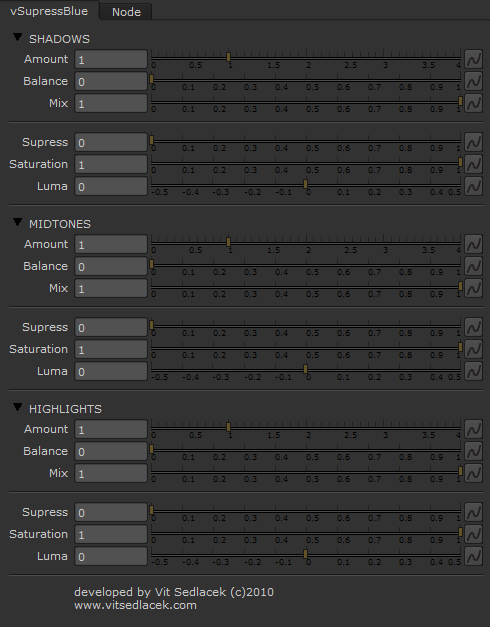Screen dimensions: 490x627
Task: Click the Highlights Saturation value field
Action: pyautogui.click(x=111, y=535)
